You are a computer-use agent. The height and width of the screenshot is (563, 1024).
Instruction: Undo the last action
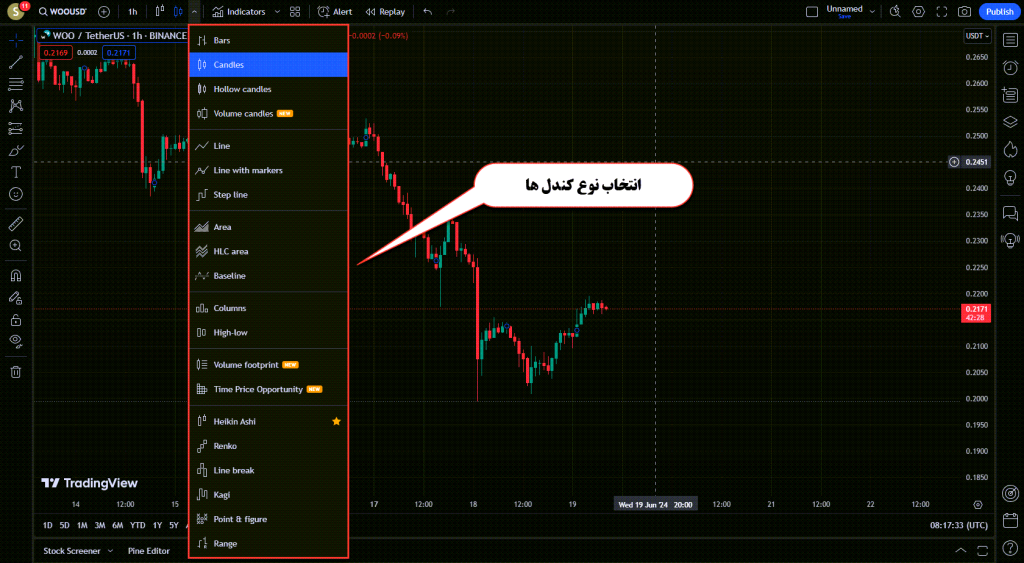[x=428, y=12]
